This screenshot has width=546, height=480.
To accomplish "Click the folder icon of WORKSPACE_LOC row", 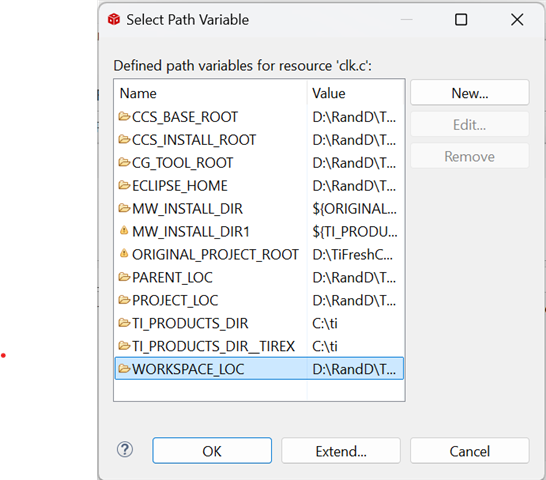I will pos(124,369).
